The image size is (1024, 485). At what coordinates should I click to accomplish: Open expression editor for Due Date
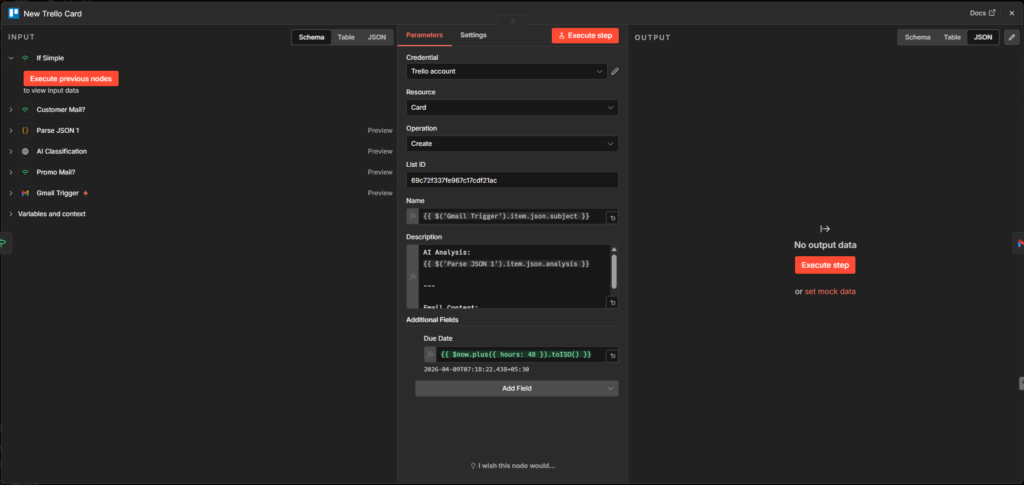612,356
